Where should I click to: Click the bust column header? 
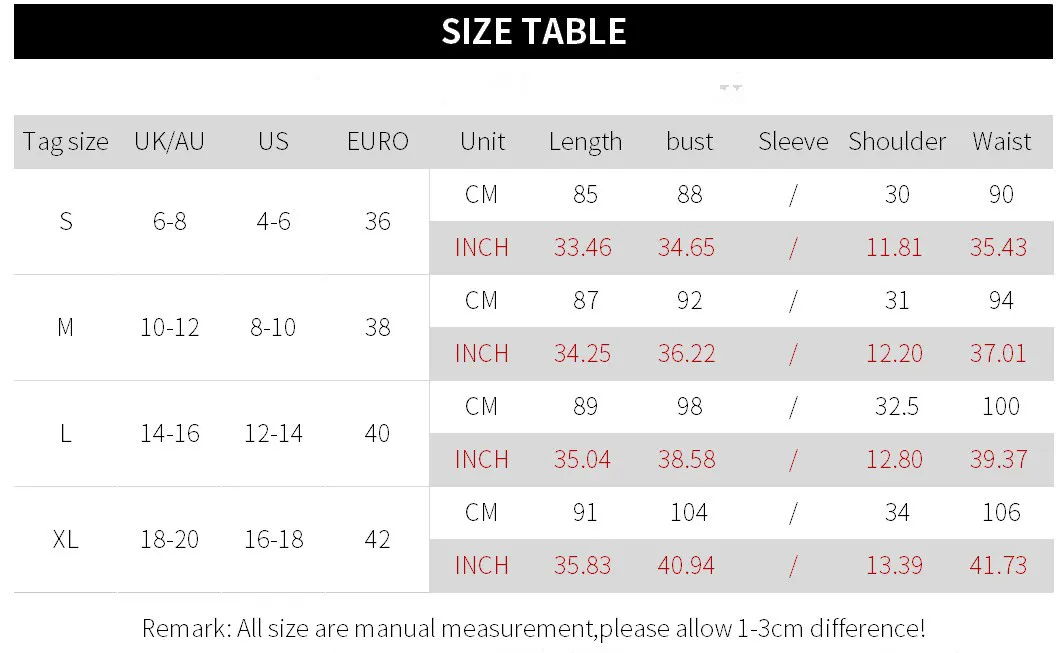click(689, 142)
